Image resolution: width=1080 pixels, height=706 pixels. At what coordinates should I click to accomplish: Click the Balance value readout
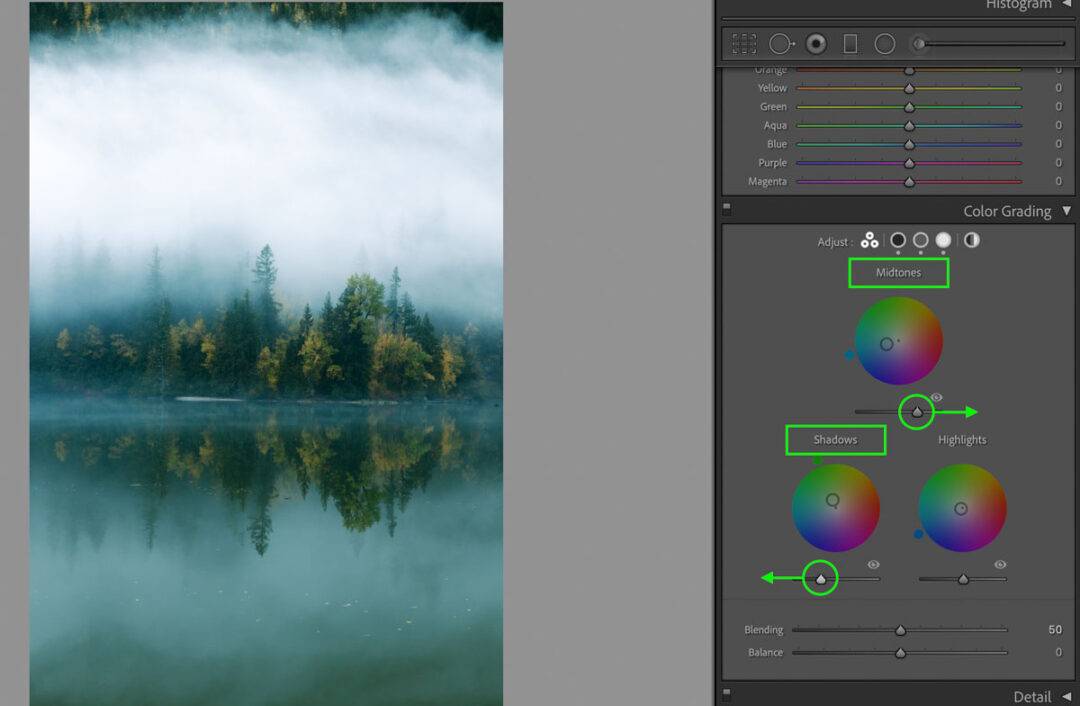click(1057, 652)
